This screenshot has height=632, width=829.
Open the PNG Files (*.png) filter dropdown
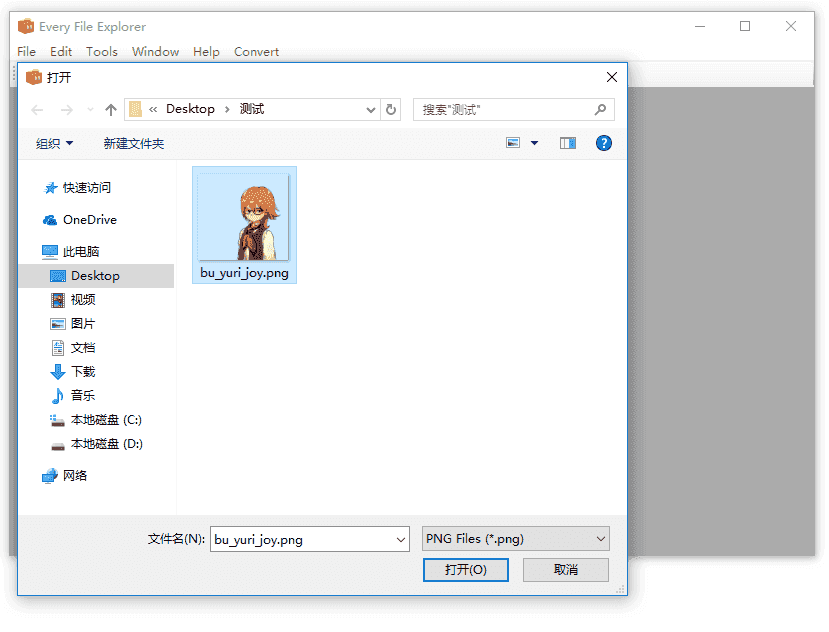[515, 539]
